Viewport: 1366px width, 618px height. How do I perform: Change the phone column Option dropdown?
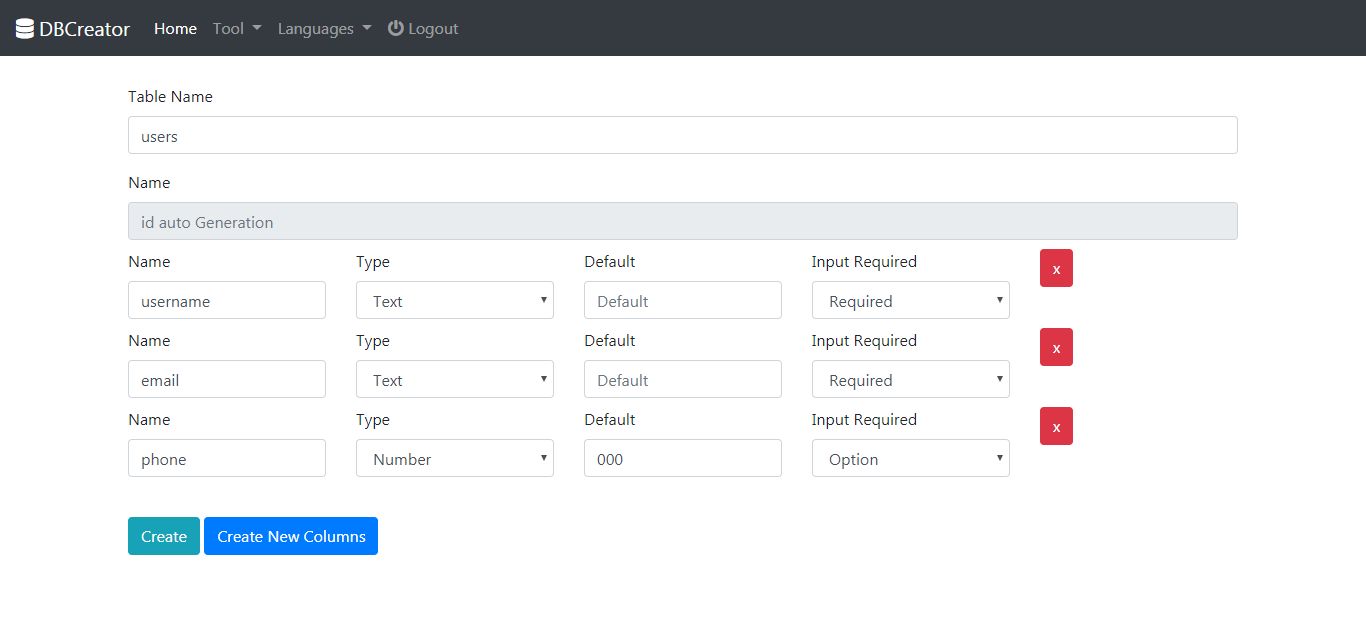(x=910, y=459)
